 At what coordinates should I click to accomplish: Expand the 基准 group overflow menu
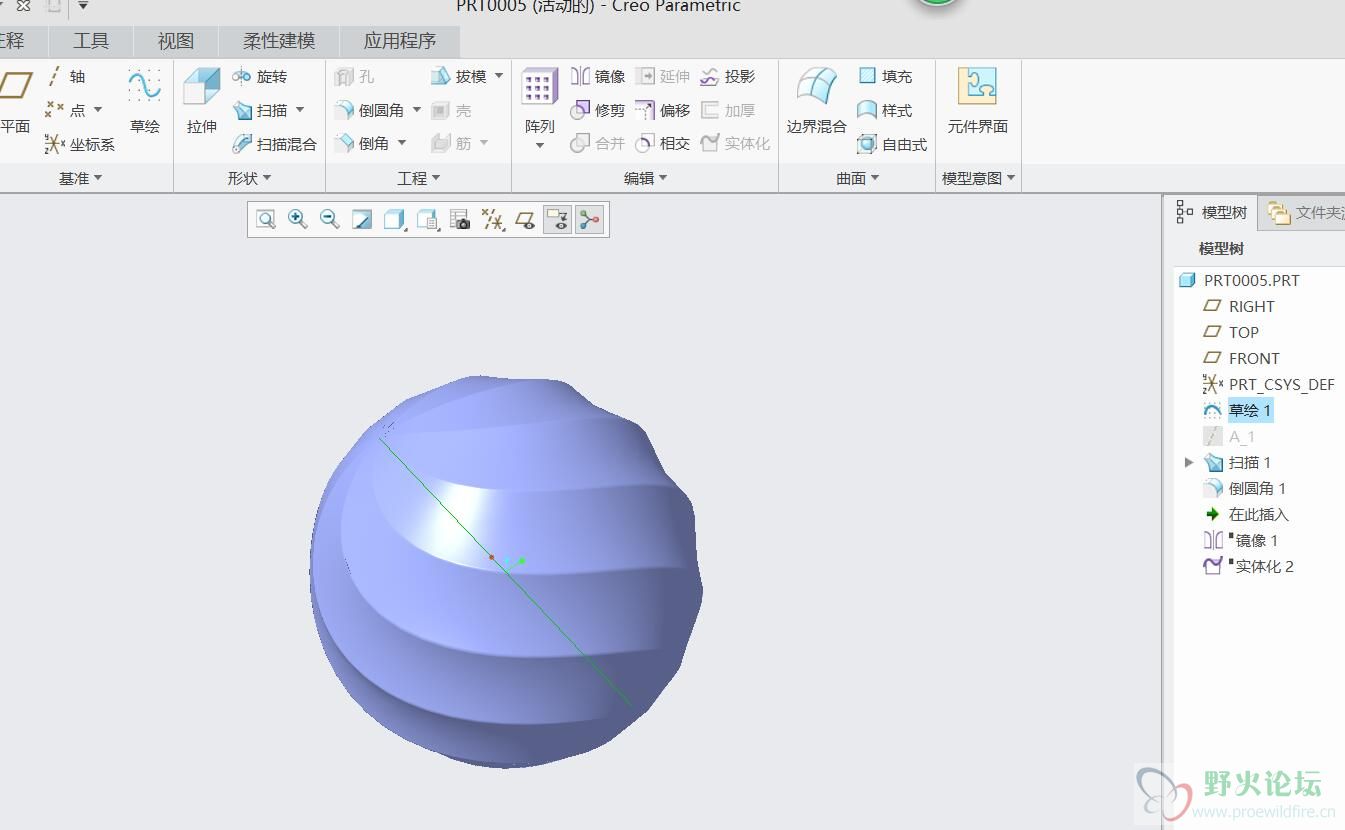pos(81,178)
